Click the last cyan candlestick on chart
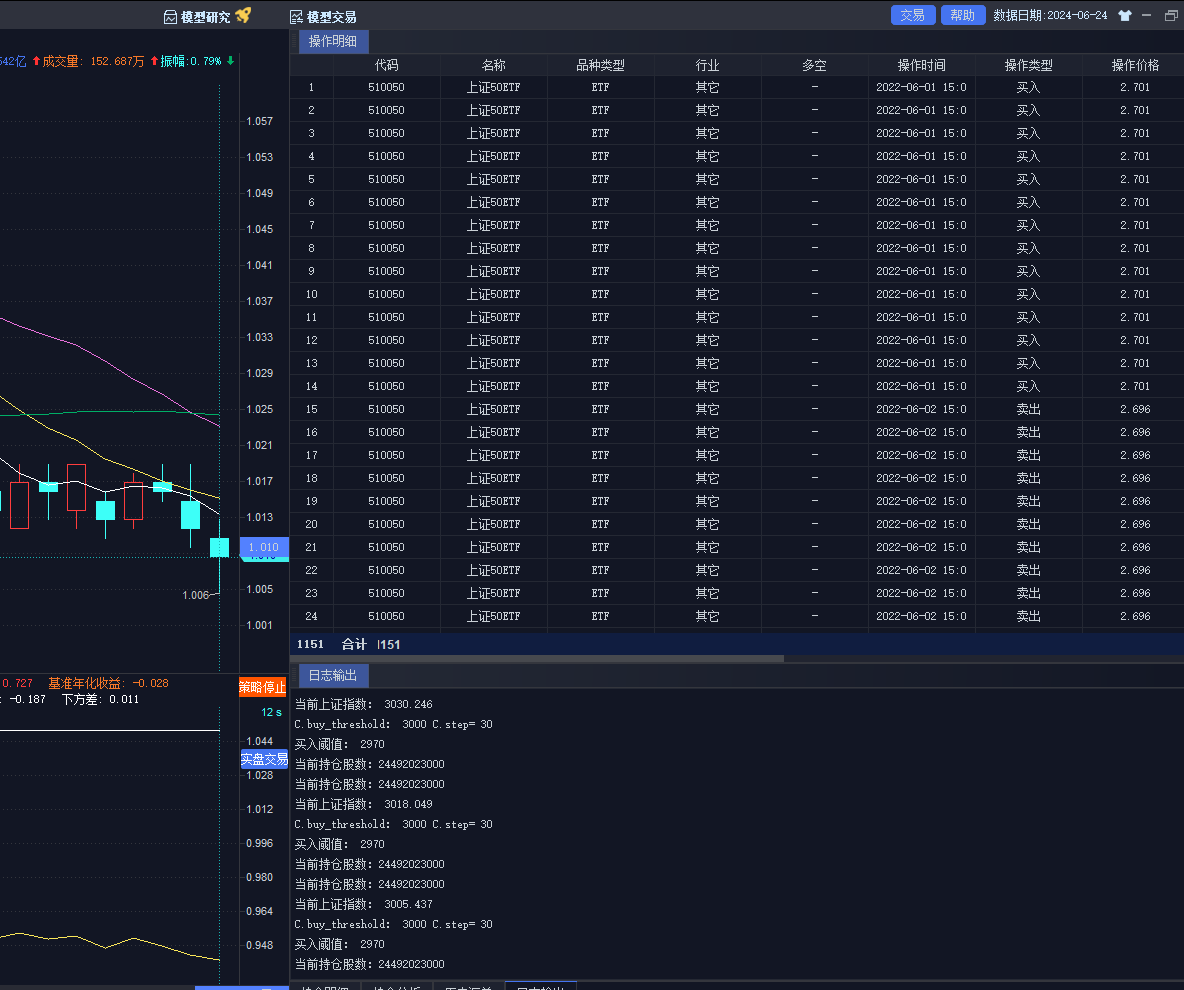Screen dimensions: 1184x990 point(219,547)
